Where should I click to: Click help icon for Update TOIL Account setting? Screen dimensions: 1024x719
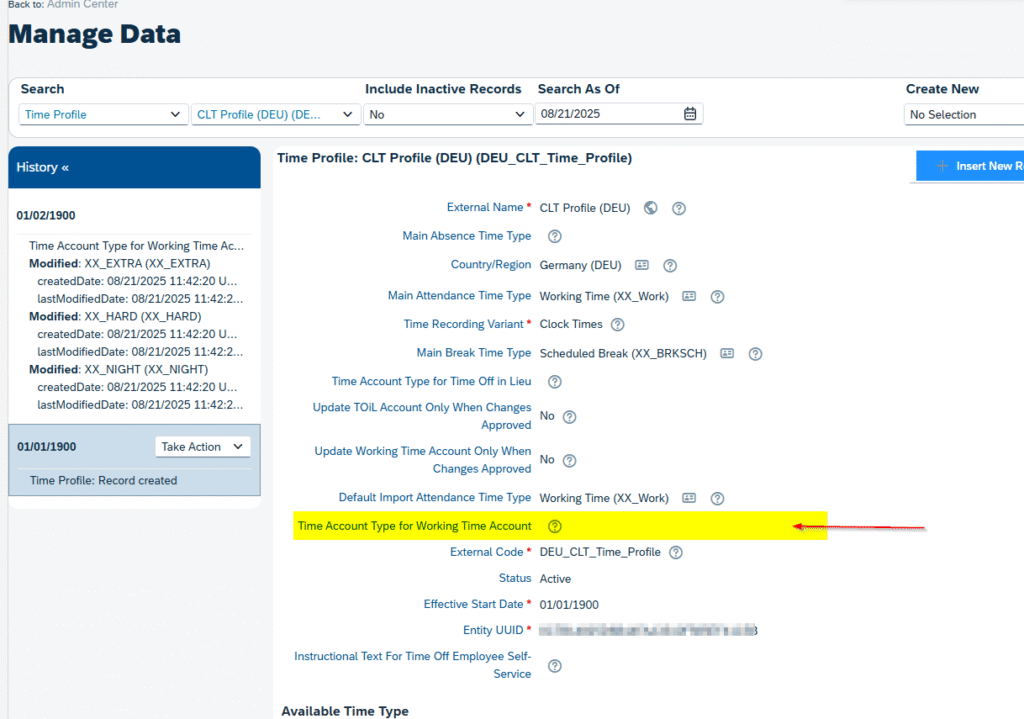tap(570, 417)
